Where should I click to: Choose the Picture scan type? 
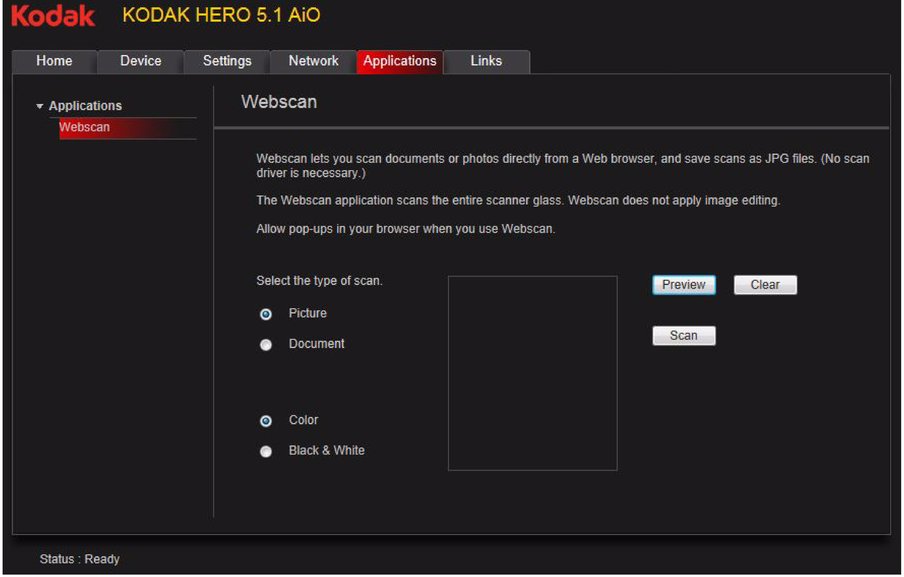tap(266, 314)
